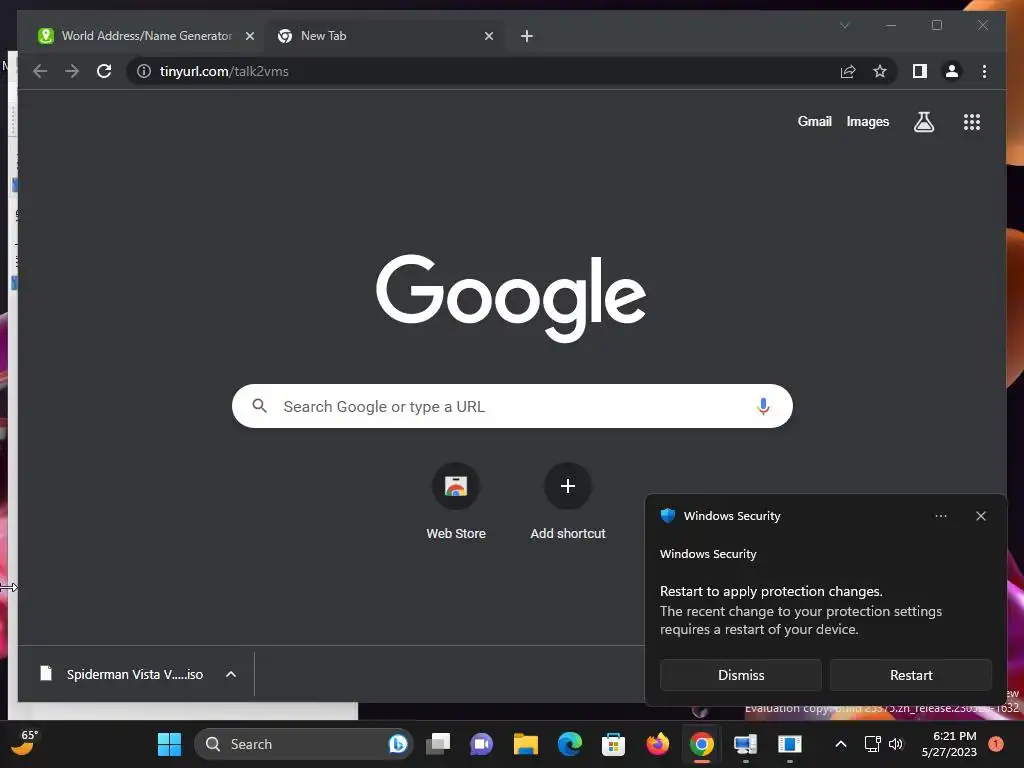Close World Address/Name Generator tab
Screen dimensions: 1024x768
(249, 36)
